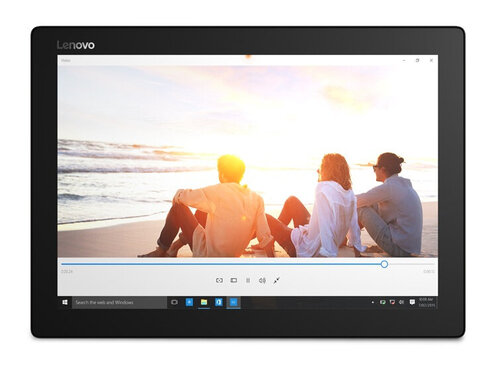500x372 pixels.
Task: Click the cast to device icon
Action: point(234,281)
